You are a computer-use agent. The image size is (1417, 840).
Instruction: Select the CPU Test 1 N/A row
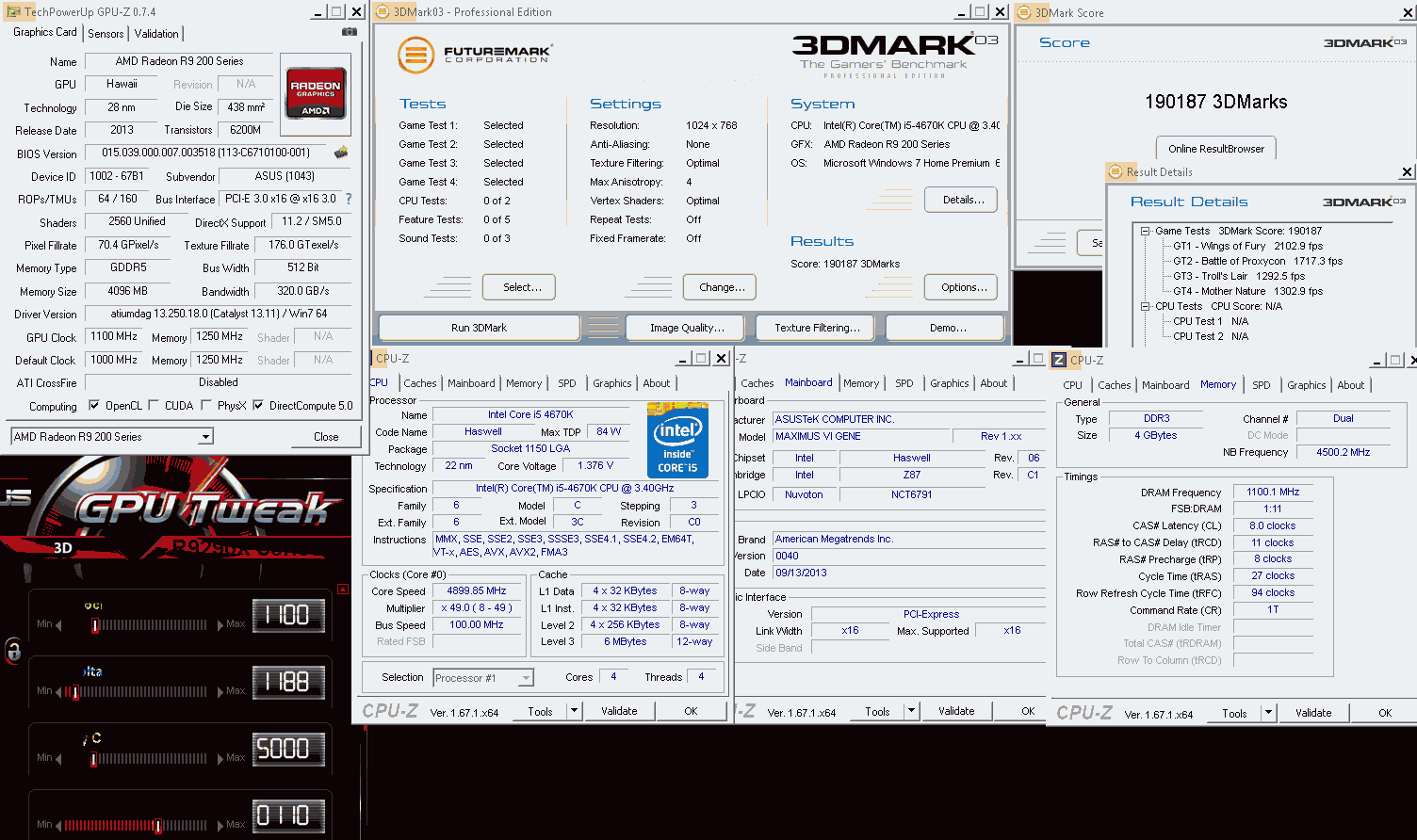coord(1211,321)
